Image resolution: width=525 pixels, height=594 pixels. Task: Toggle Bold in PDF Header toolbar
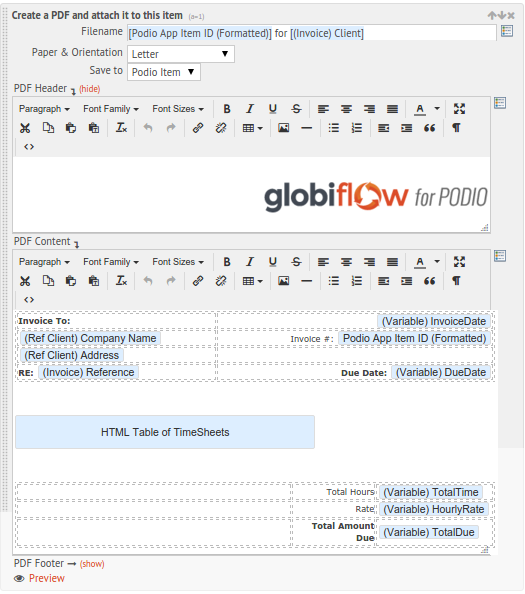pyautogui.click(x=227, y=109)
